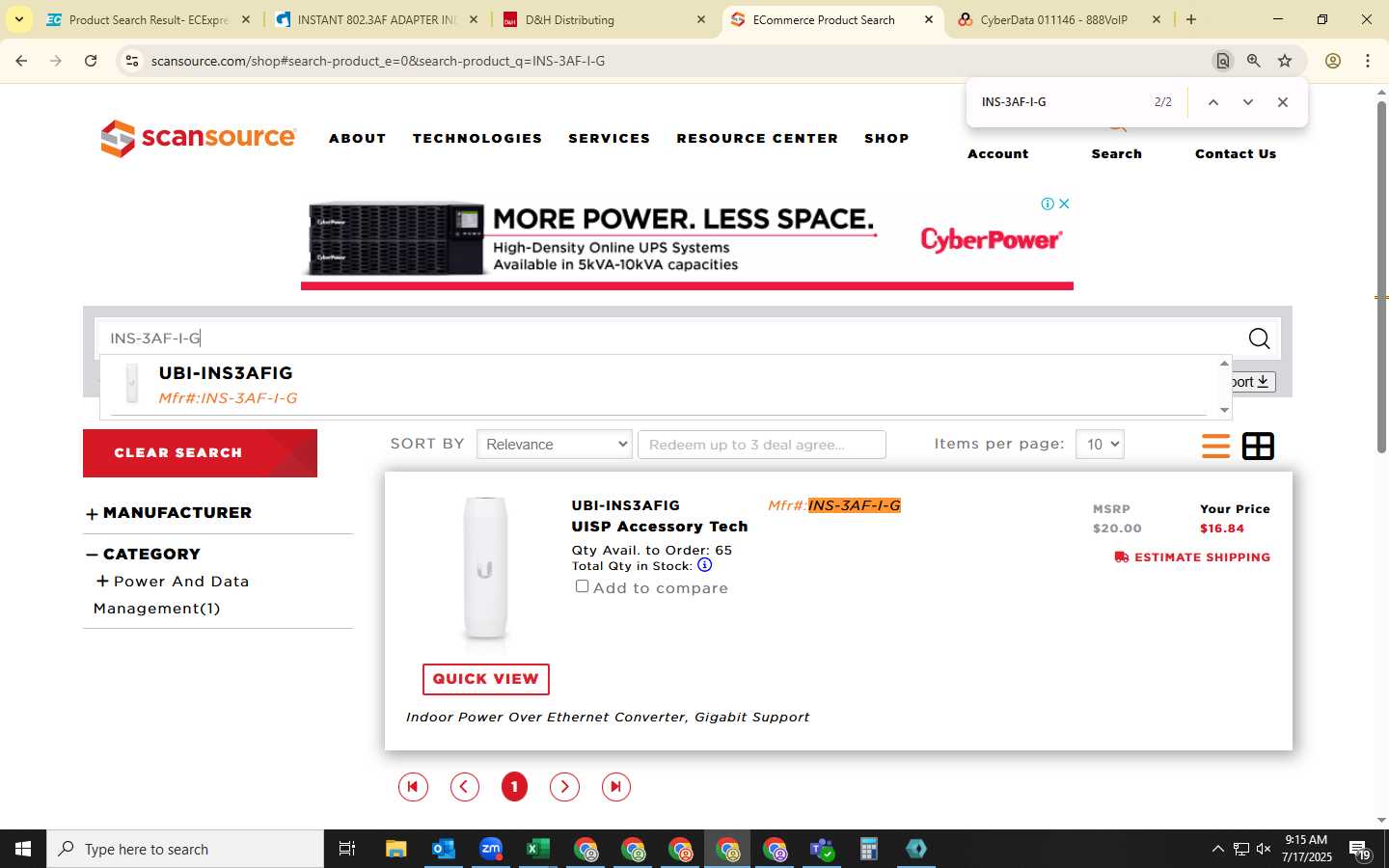Open Excel from taskbar
The image size is (1389, 868).
pos(538,849)
